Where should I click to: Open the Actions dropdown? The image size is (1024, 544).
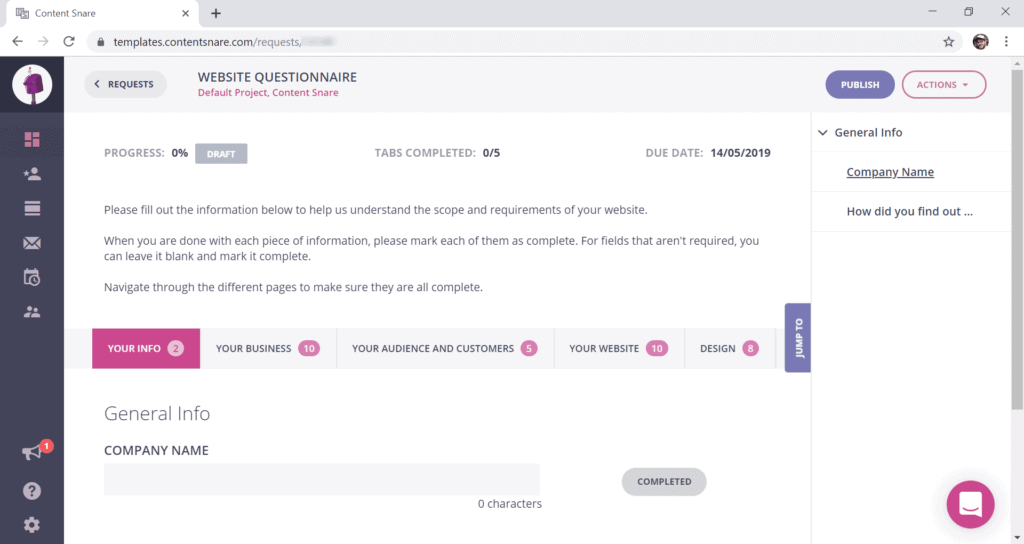point(944,85)
